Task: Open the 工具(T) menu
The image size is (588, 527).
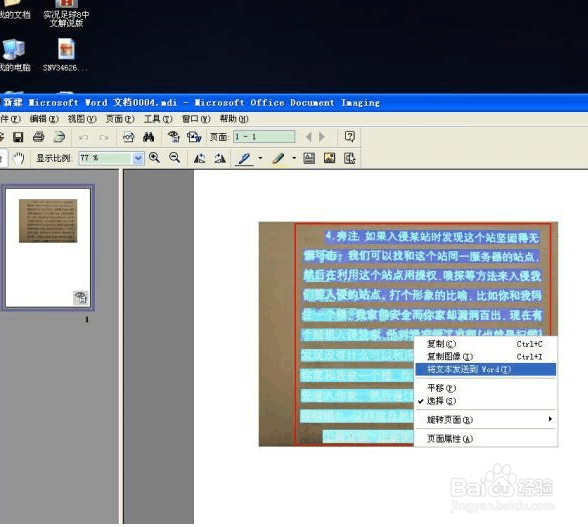Action: click(158, 119)
